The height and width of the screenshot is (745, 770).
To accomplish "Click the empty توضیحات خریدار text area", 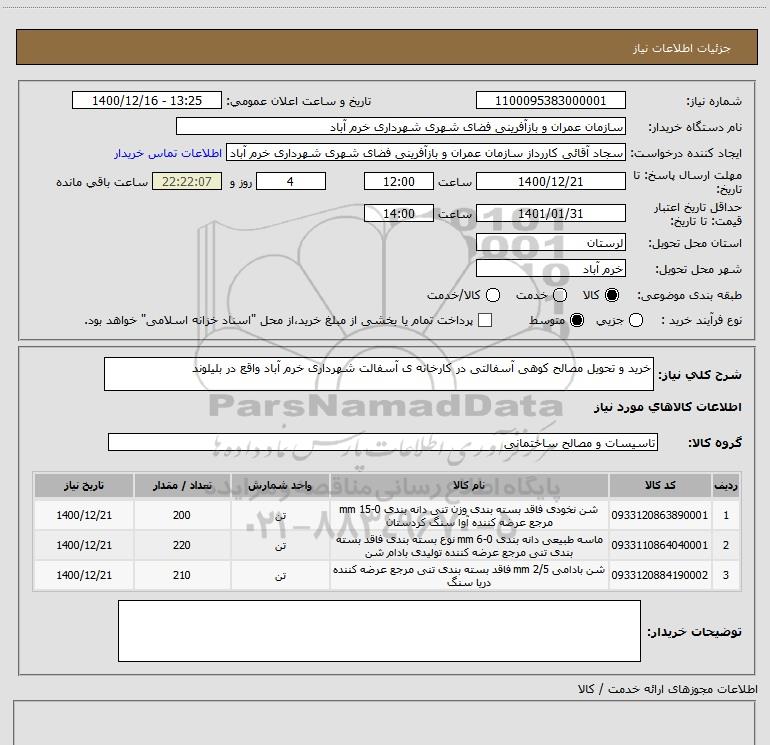I will [x=379, y=631].
